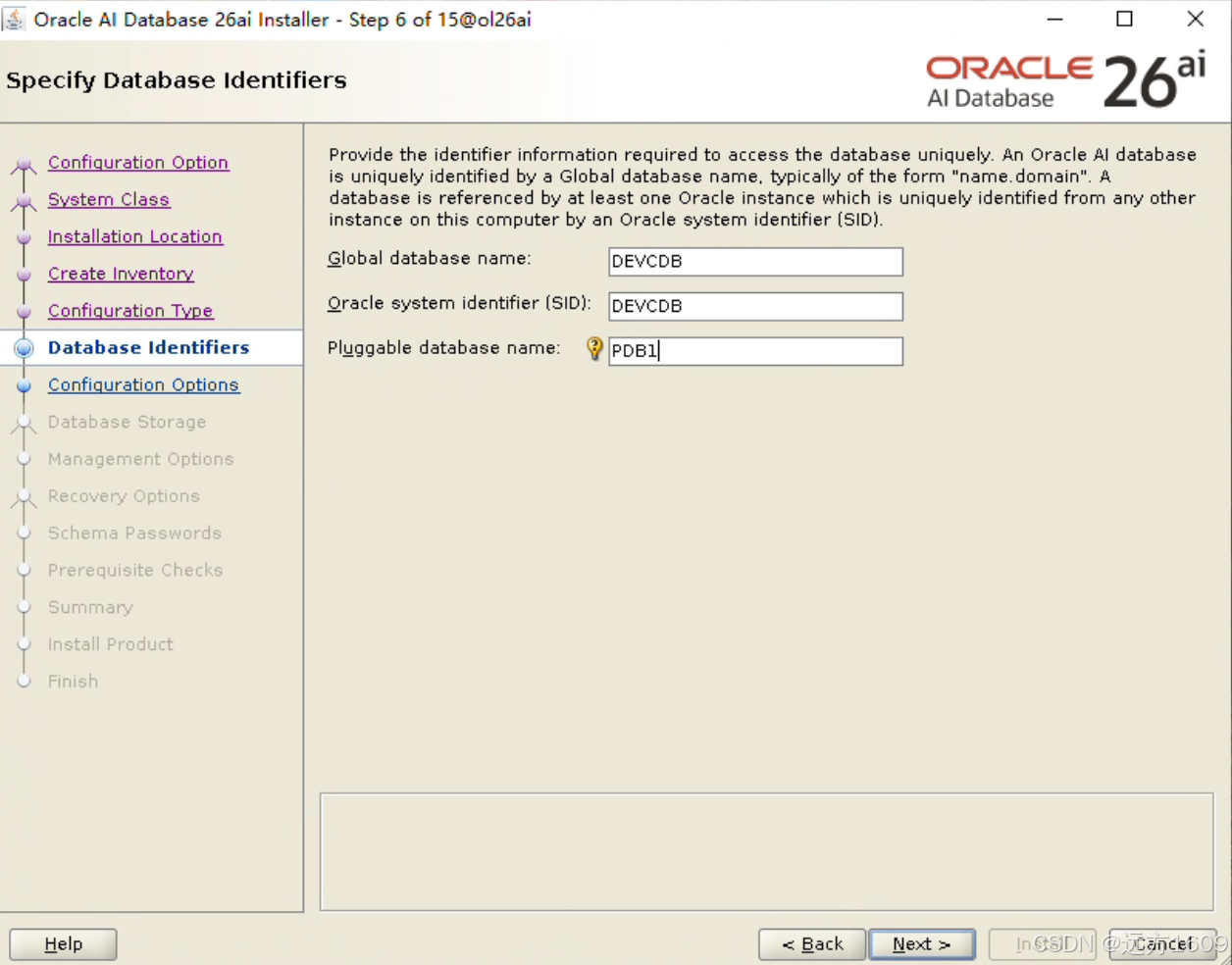Click the Oracle system identifier (SID) label
Viewport: 1232px width, 965px height.
point(459,304)
